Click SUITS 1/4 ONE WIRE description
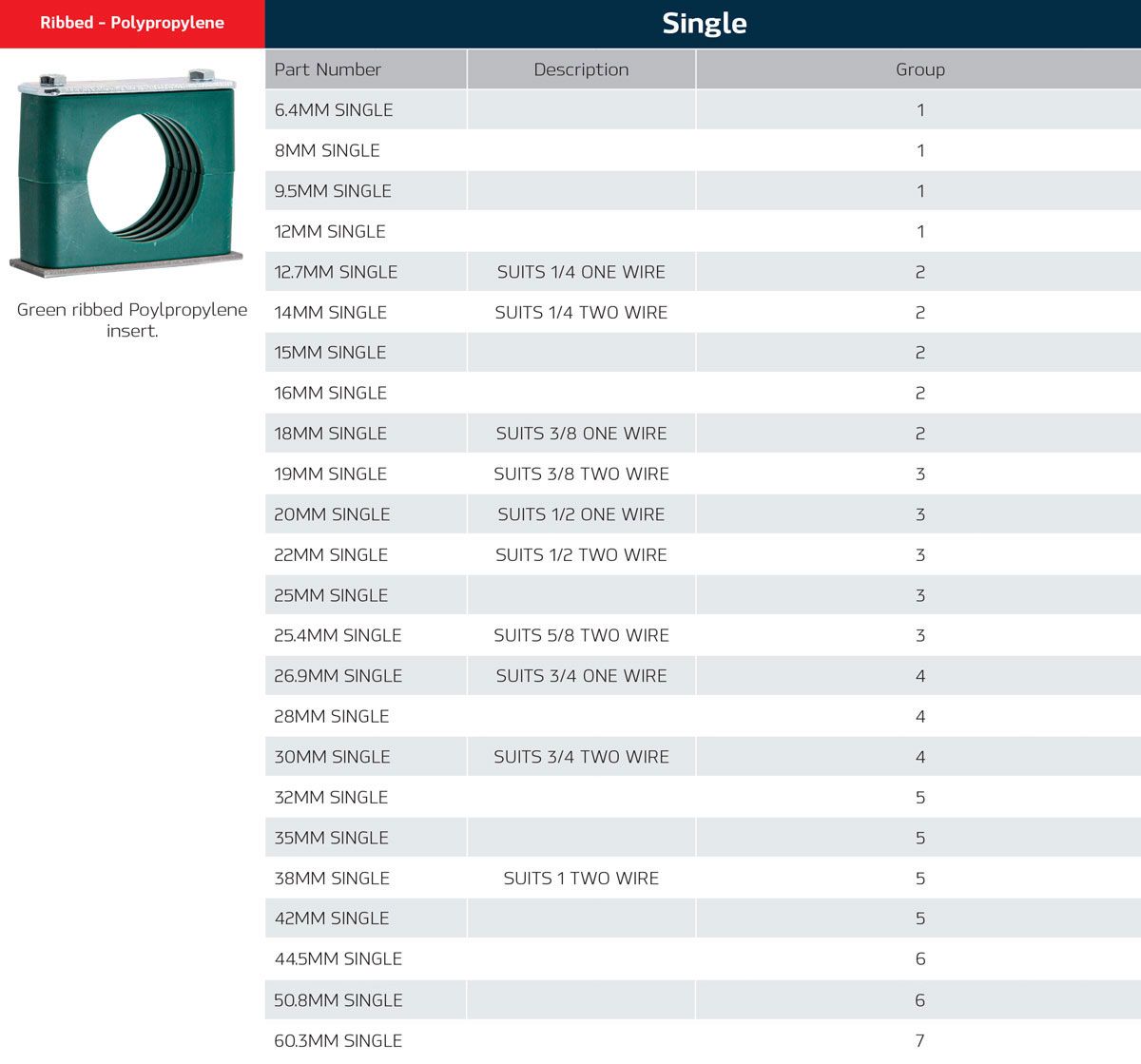1141x1064 pixels. click(581, 272)
